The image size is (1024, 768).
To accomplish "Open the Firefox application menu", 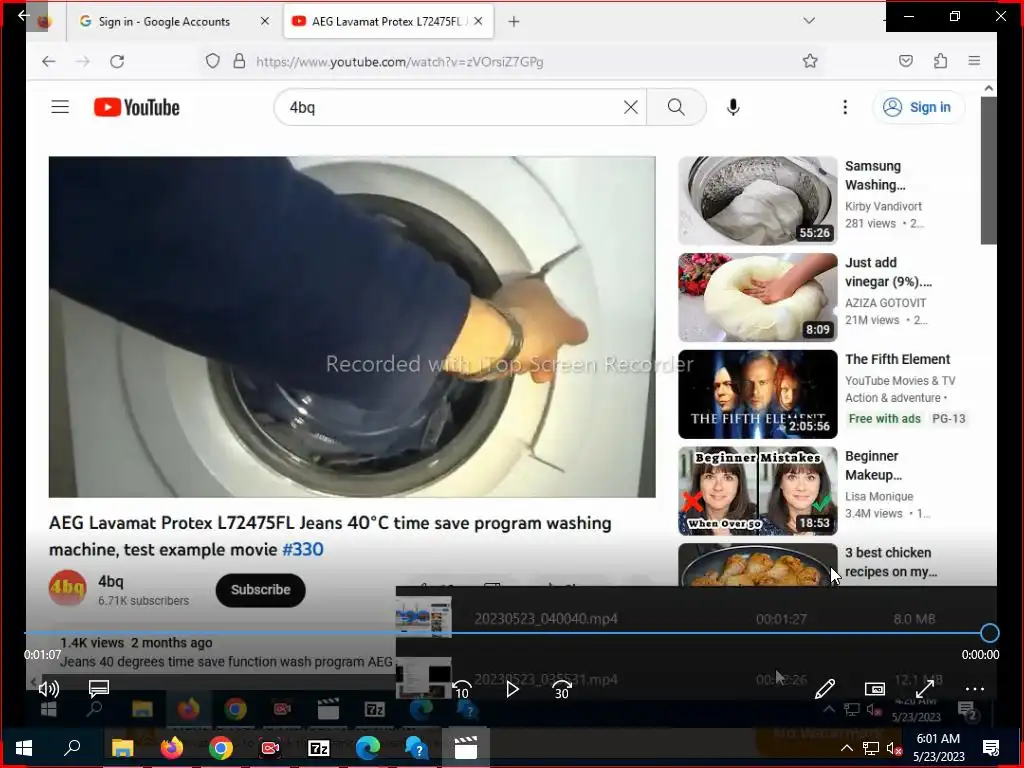I will tap(974, 61).
